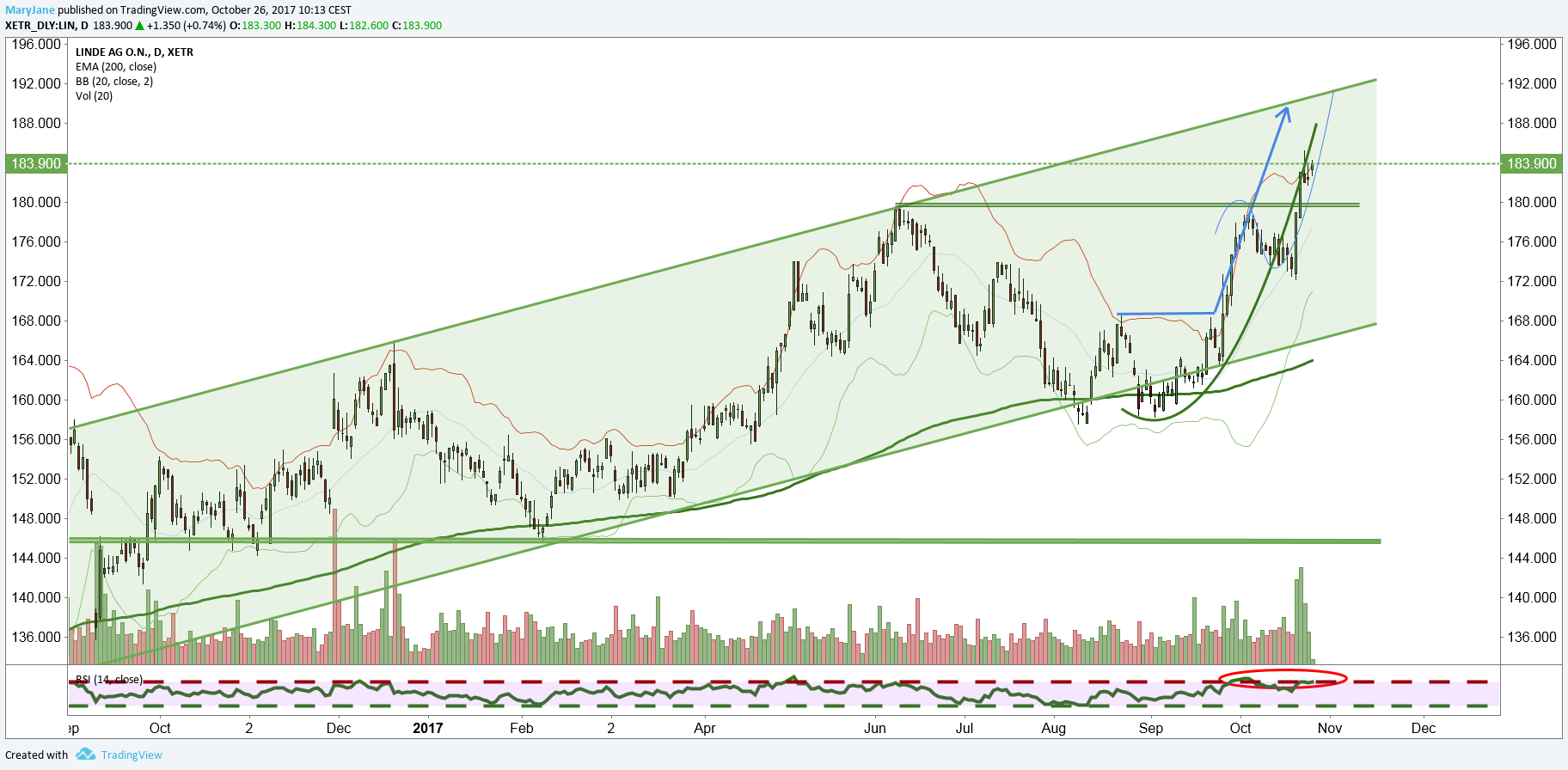
Task: Click the 144.000 label on left price axis
Action: (x=36, y=558)
